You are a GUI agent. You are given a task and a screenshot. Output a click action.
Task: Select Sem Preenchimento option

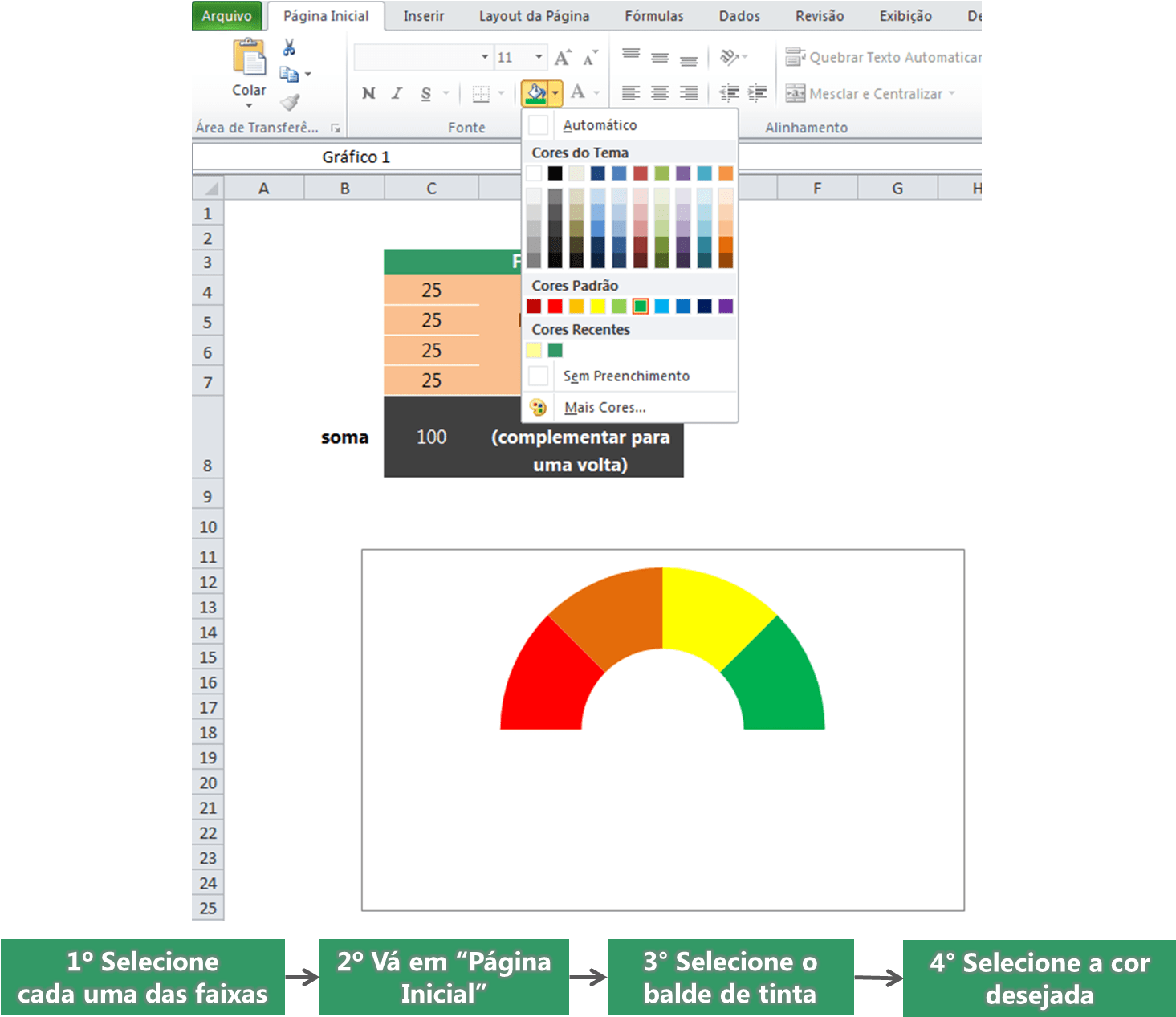630,376
